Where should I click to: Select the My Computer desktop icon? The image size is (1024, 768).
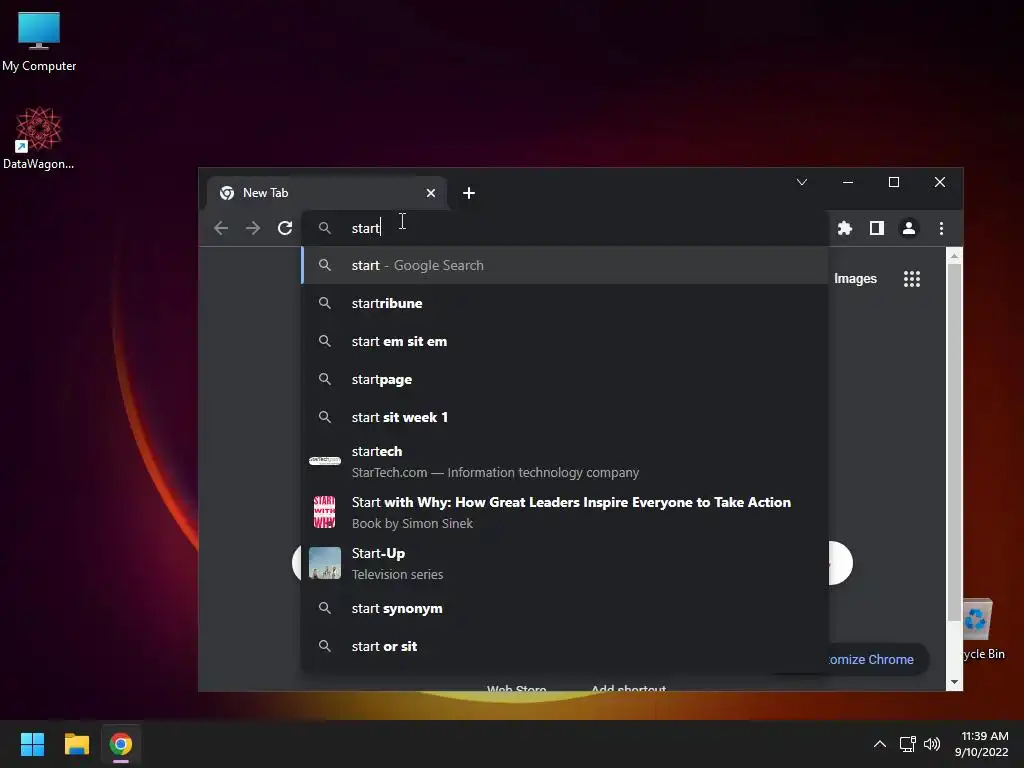click(39, 42)
